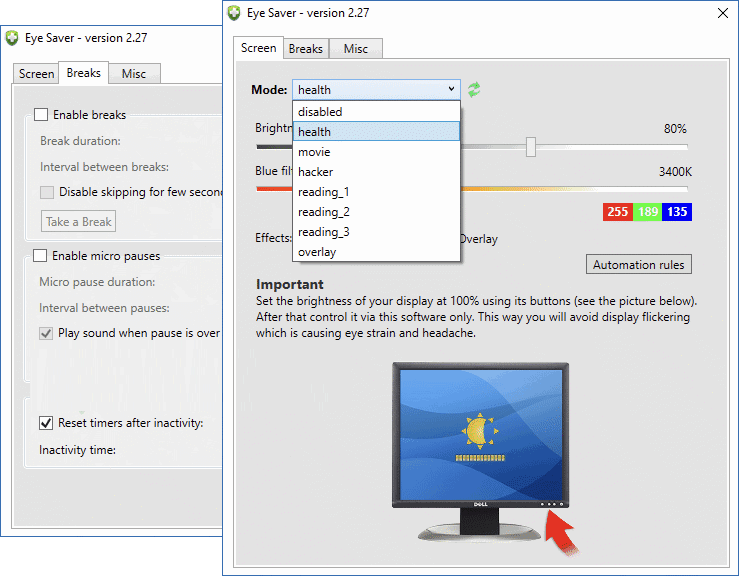This screenshot has width=739, height=576.
Task: Open the Breaks tab in front window
Action: pyautogui.click(x=306, y=49)
